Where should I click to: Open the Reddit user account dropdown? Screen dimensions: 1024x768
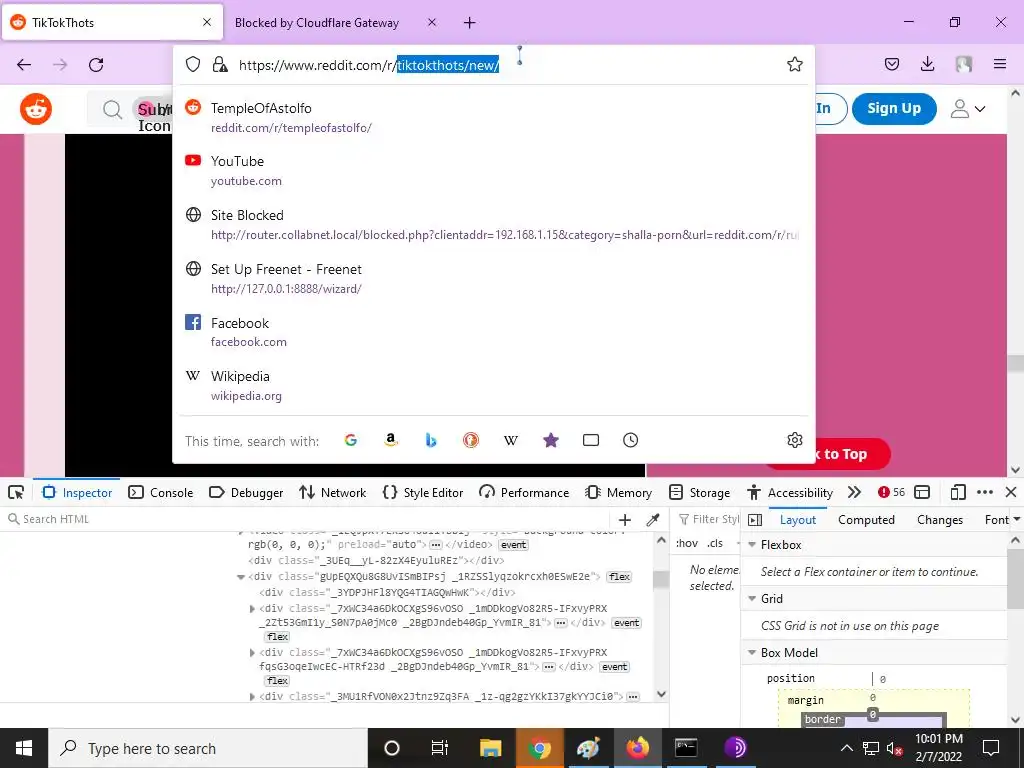tap(968, 109)
